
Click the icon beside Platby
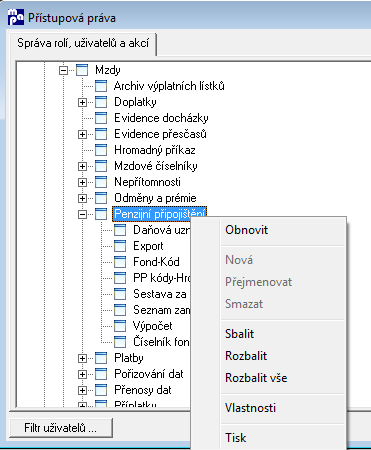(x=101, y=358)
